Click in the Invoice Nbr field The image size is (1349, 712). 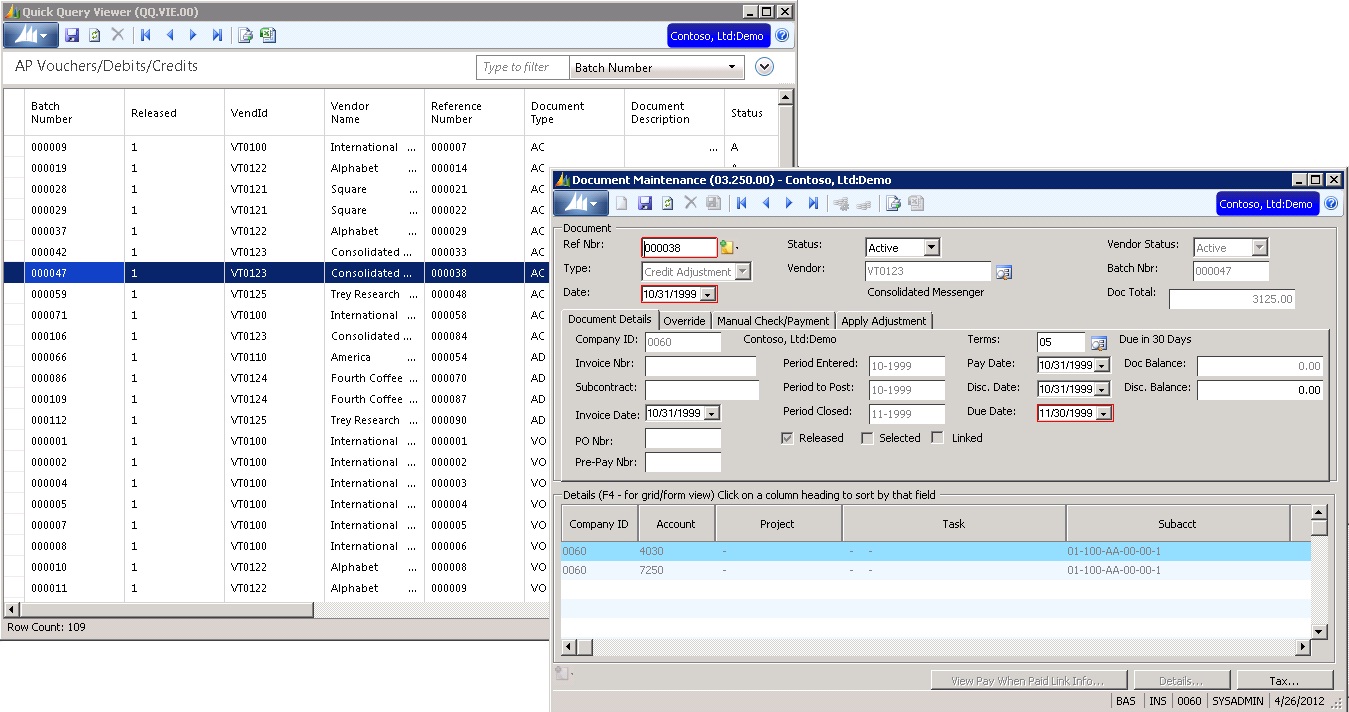[700, 366]
